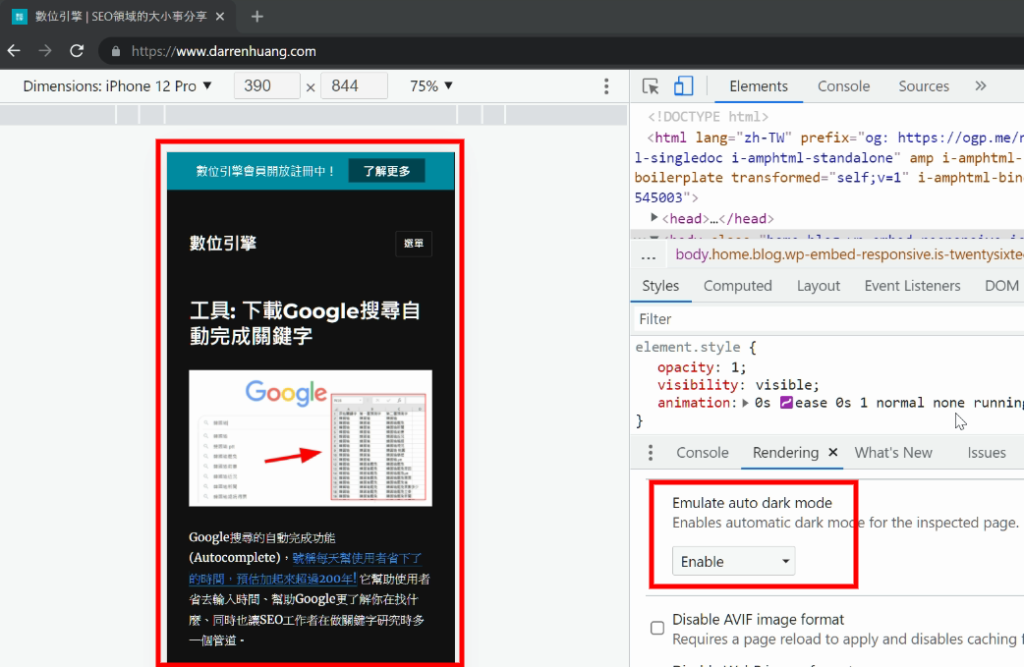Click the height field showing 844
The image size is (1024, 667).
pos(354,86)
